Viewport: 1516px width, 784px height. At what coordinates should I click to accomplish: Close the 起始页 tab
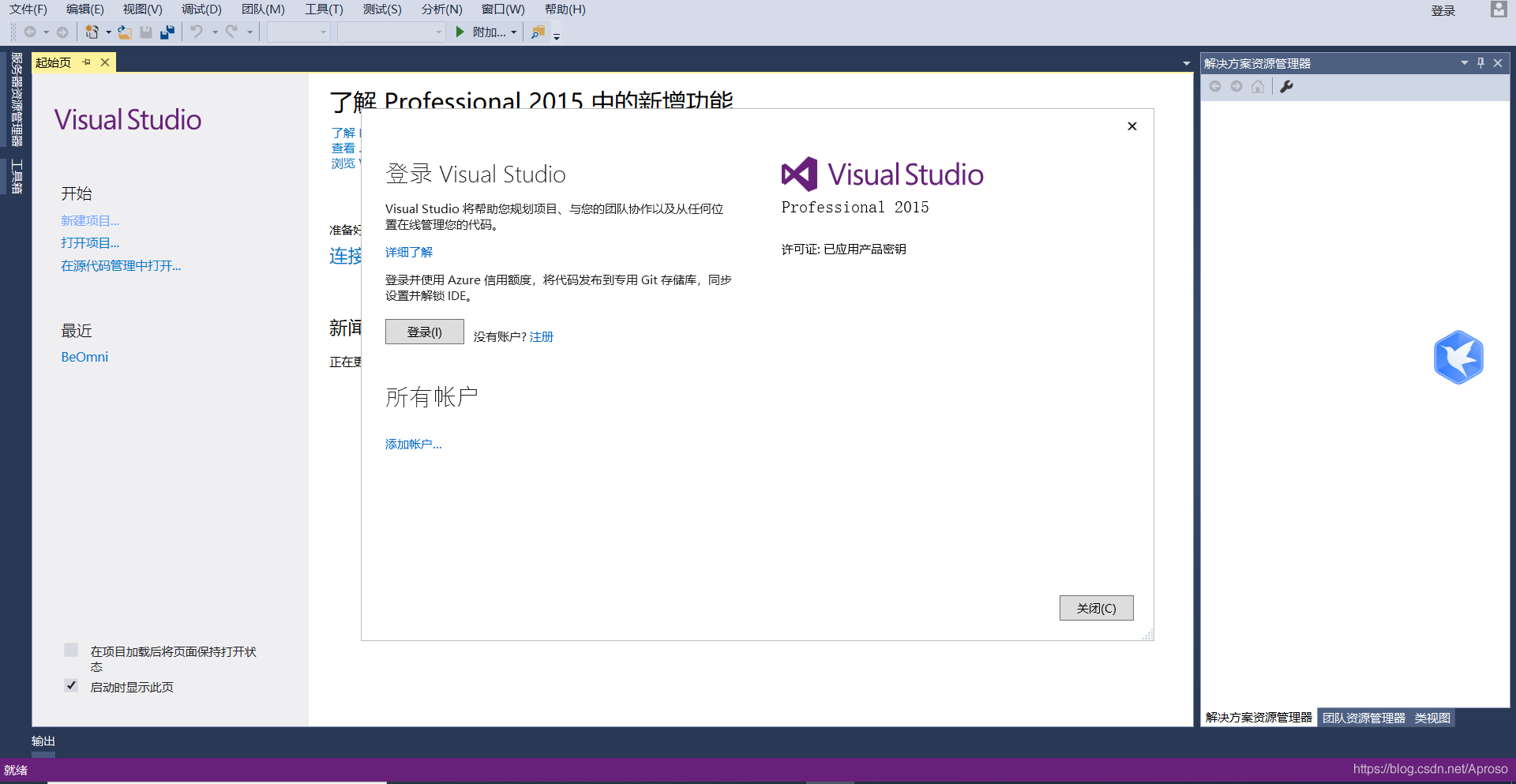click(x=105, y=62)
